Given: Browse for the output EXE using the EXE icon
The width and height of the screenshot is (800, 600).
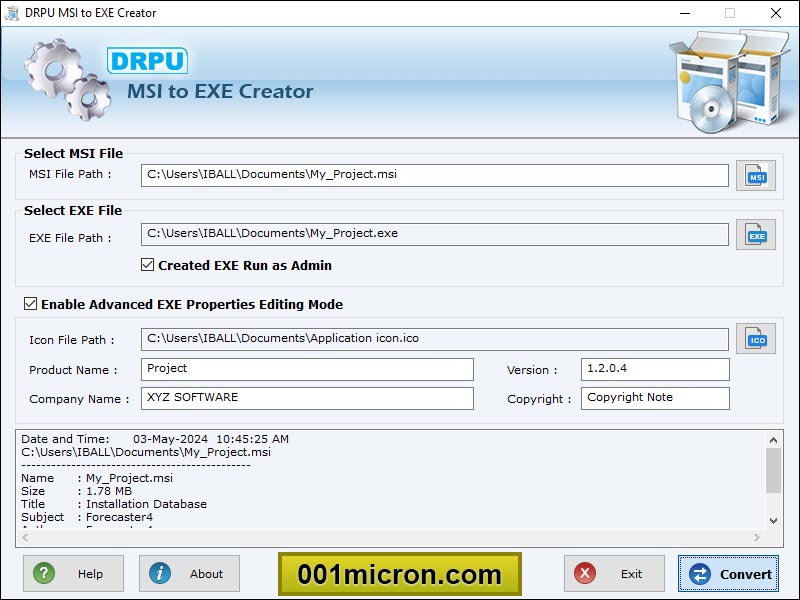Looking at the screenshot, I should [x=756, y=233].
